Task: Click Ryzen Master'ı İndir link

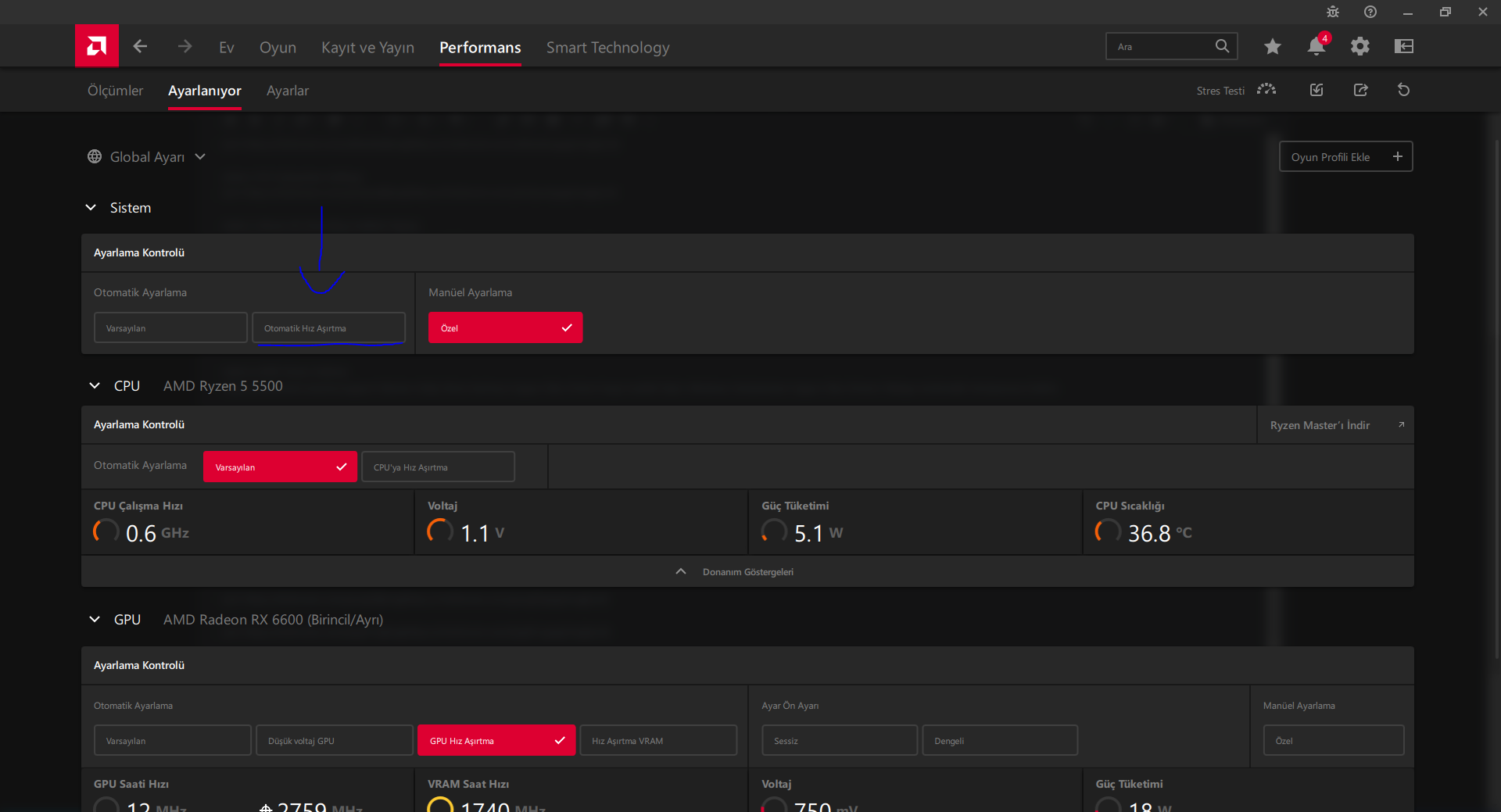Action: [x=1335, y=424]
